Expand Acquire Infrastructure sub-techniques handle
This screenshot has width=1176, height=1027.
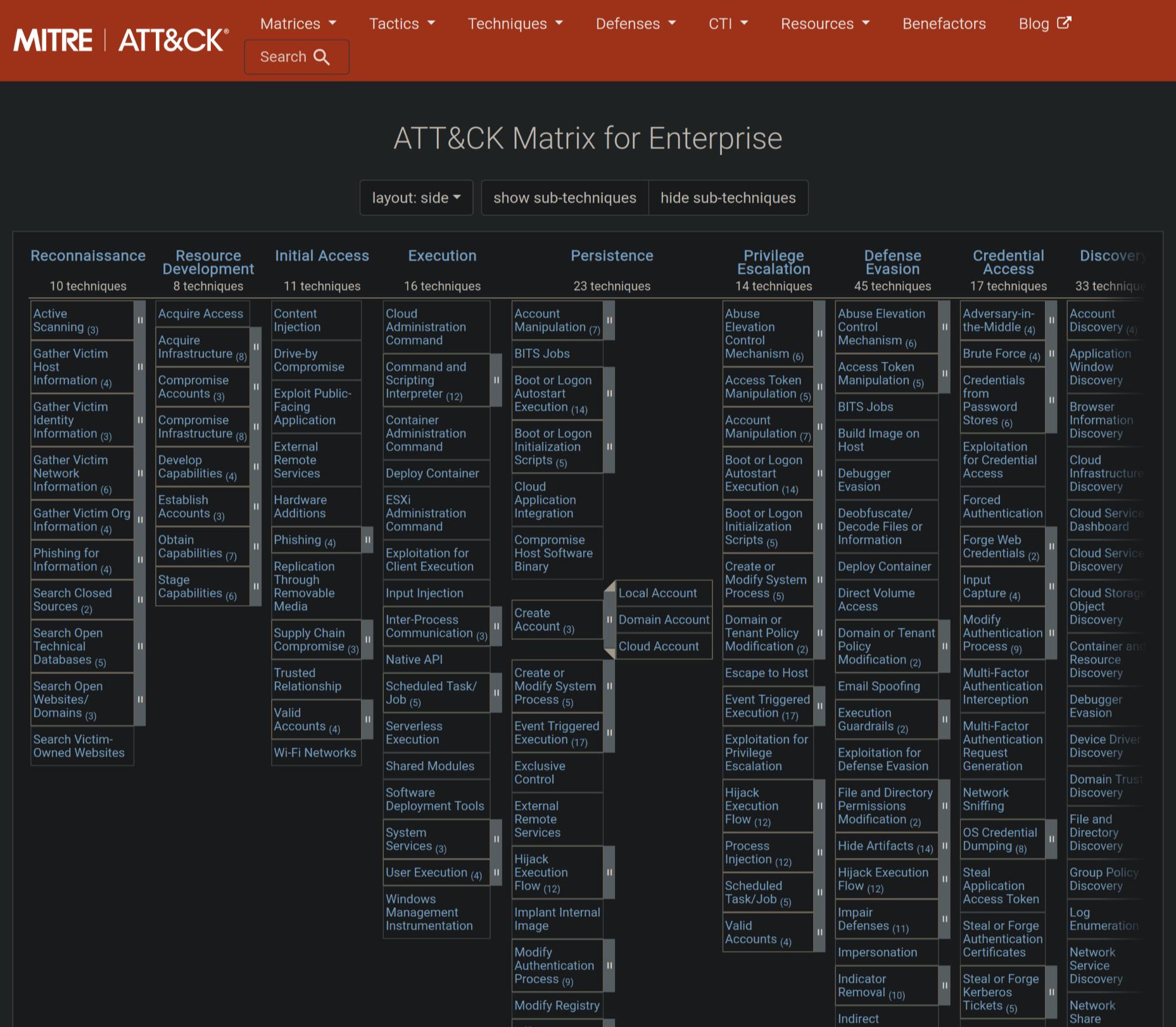coord(256,347)
